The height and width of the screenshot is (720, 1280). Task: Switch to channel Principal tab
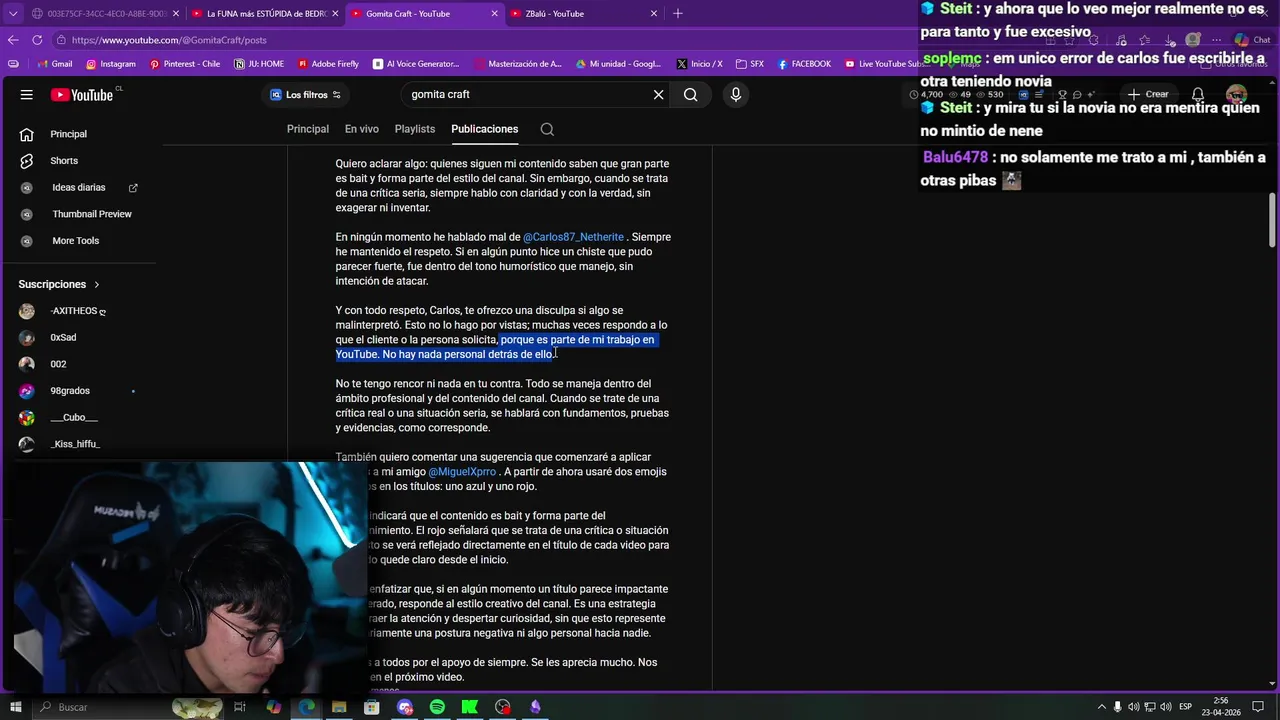click(x=307, y=129)
